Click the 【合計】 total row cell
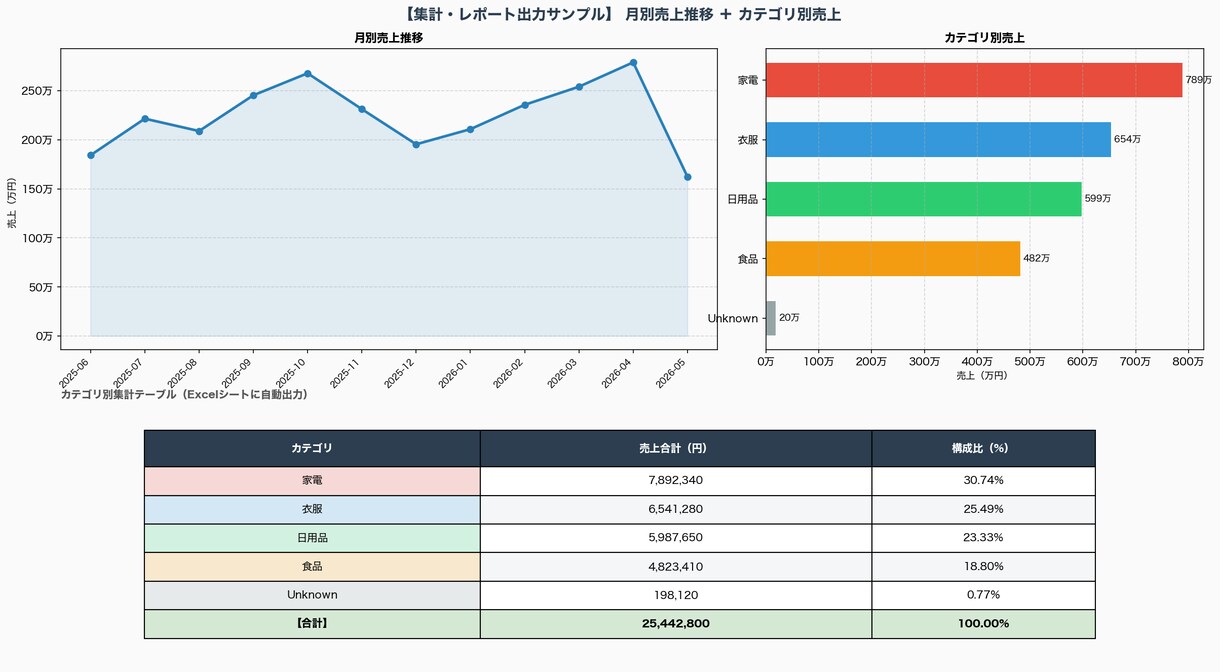Viewport: 1220px width, 672px height. coord(312,624)
